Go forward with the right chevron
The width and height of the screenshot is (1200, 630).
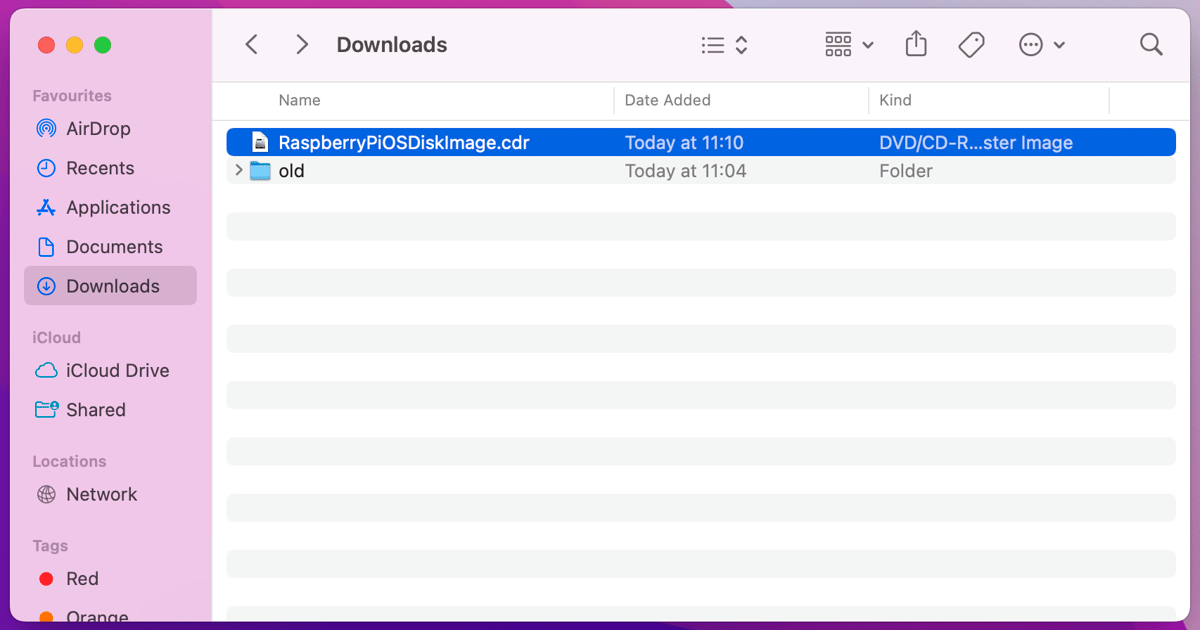click(x=302, y=45)
